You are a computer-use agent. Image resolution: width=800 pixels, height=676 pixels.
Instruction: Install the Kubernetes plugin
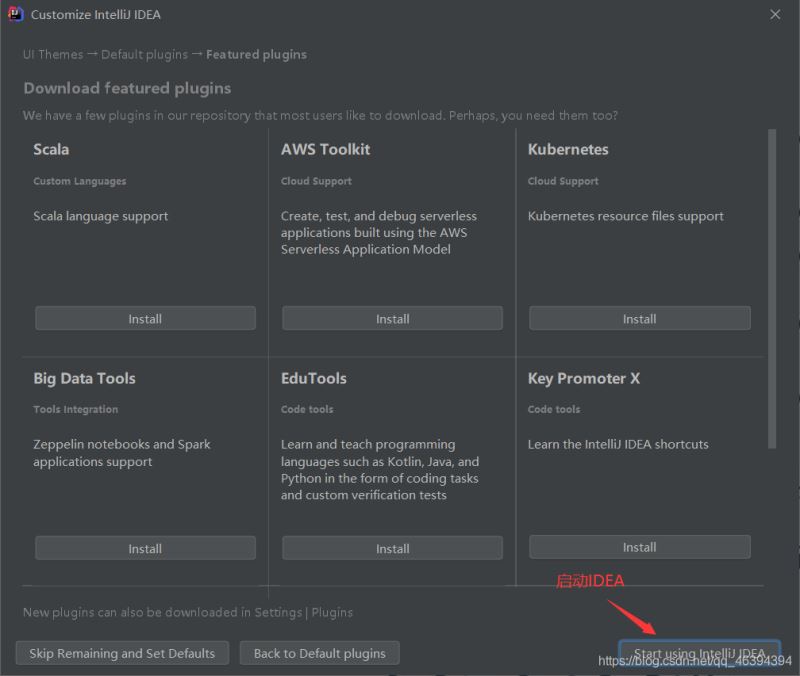point(639,318)
